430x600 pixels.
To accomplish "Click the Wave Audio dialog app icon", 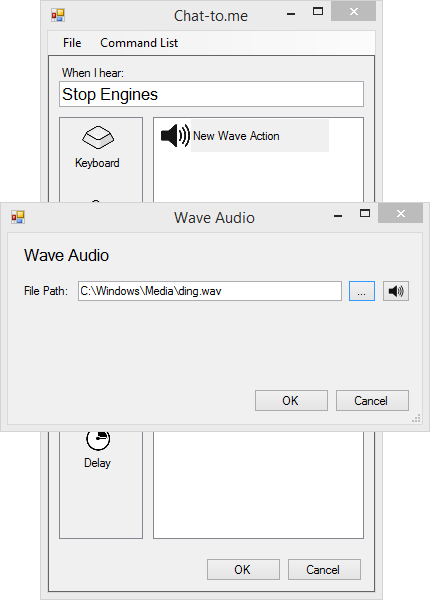I will coord(18,217).
